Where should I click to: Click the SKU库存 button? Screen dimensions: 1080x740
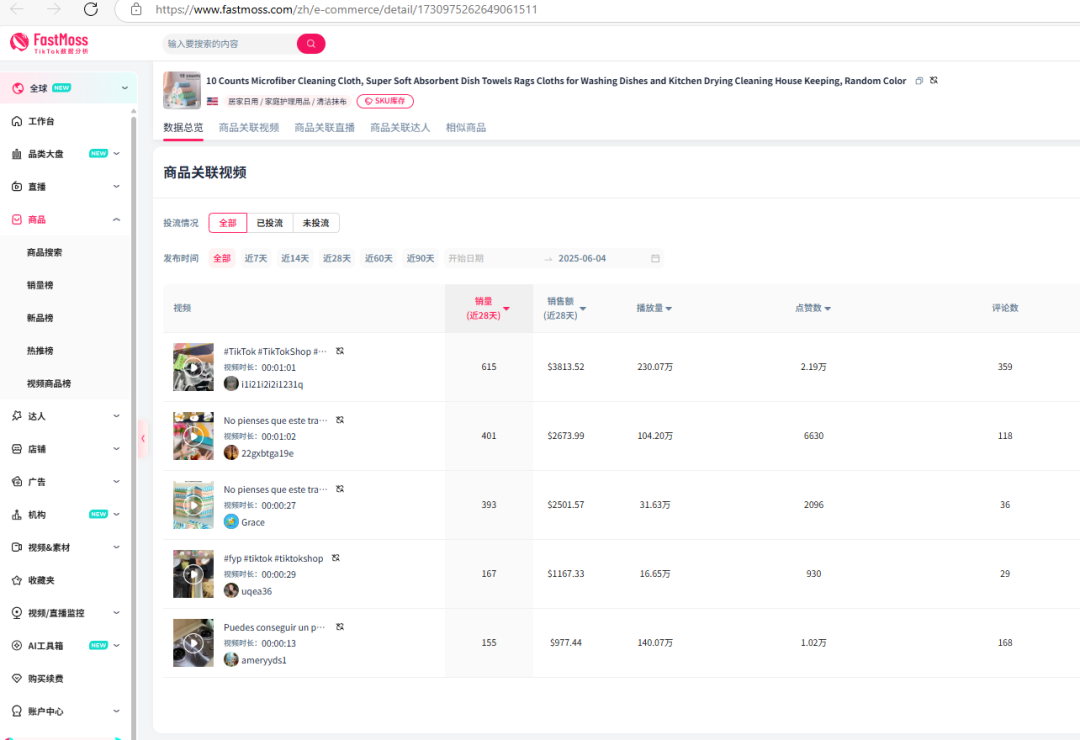tap(385, 101)
